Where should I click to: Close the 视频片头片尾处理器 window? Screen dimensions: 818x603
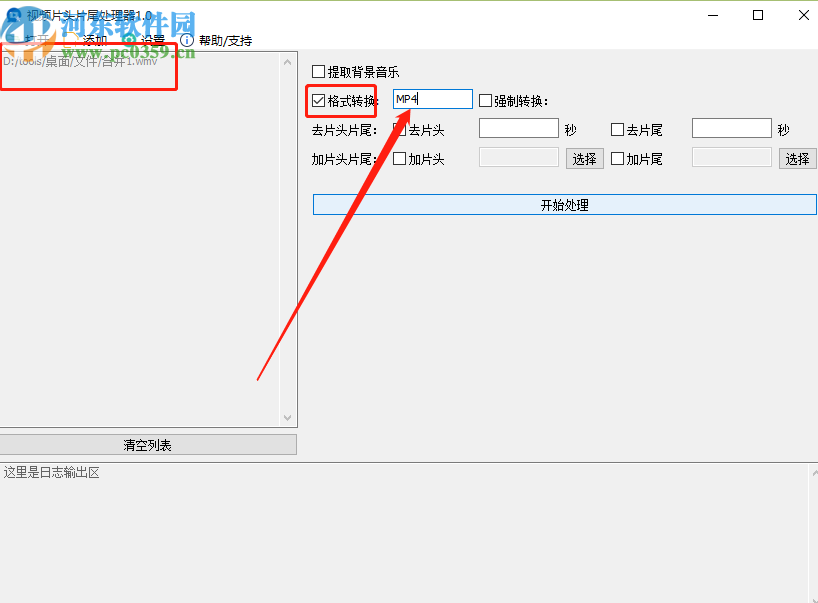803,16
